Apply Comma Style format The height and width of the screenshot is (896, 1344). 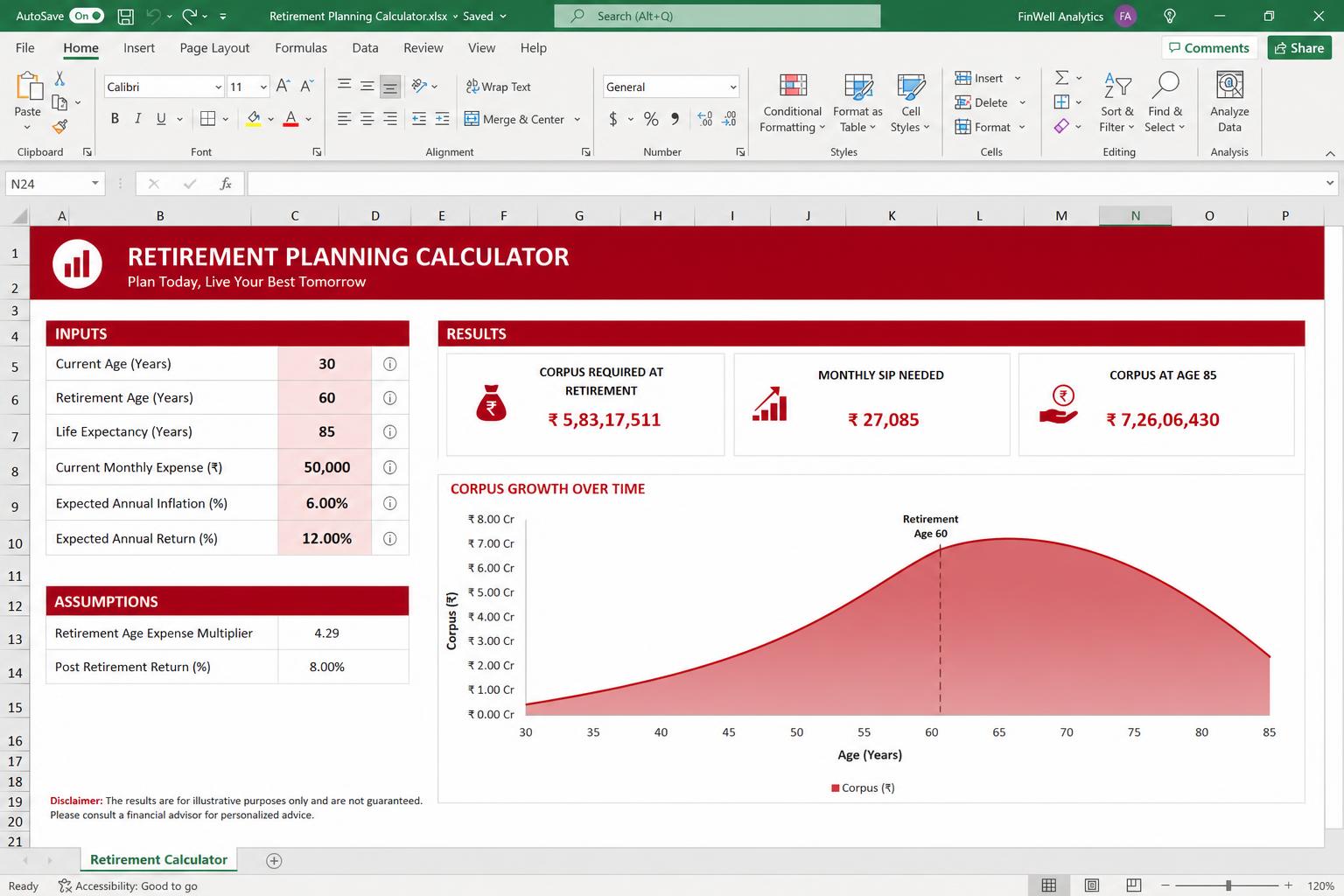point(675,118)
